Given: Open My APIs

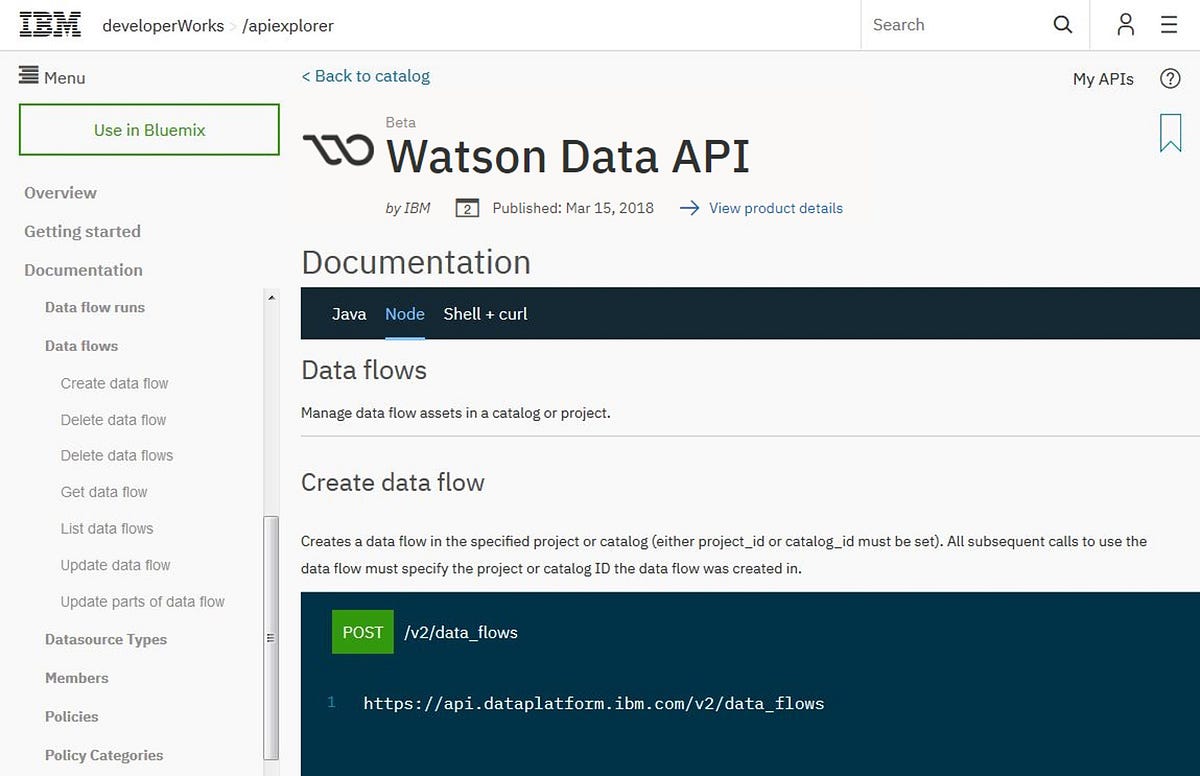Looking at the screenshot, I should pos(1103,78).
